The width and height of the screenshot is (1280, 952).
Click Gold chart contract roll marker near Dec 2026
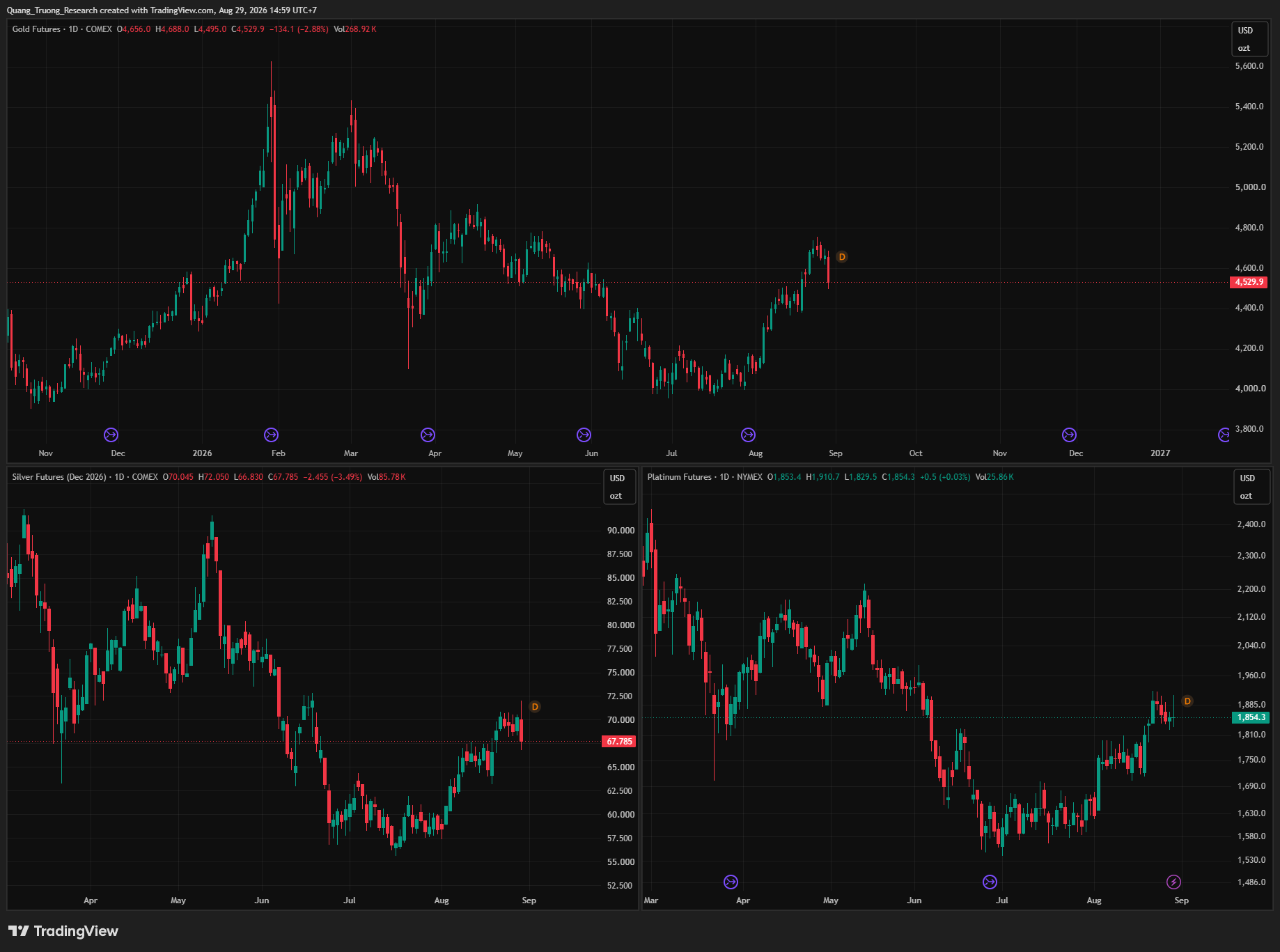[x=1069, y=435]
